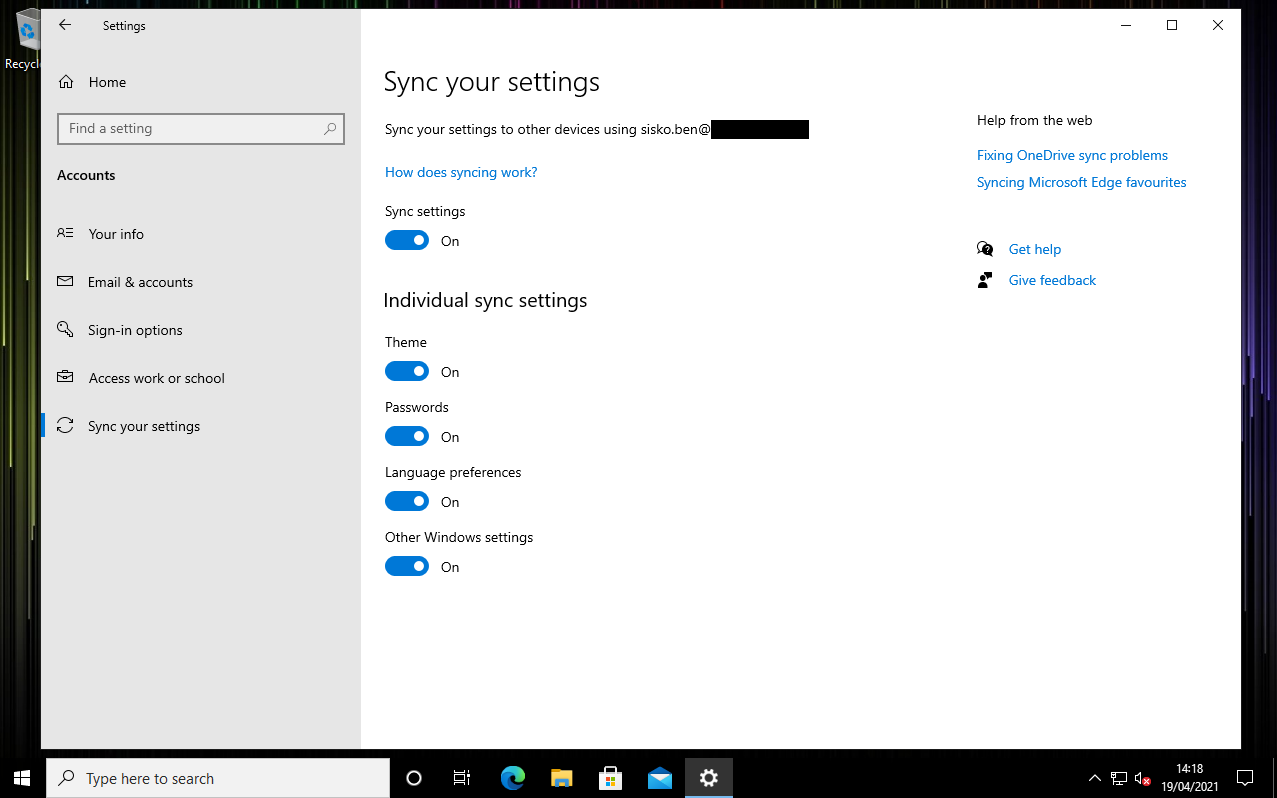Launch Microsoft Edge from the taskbar

tap(513, 778)
